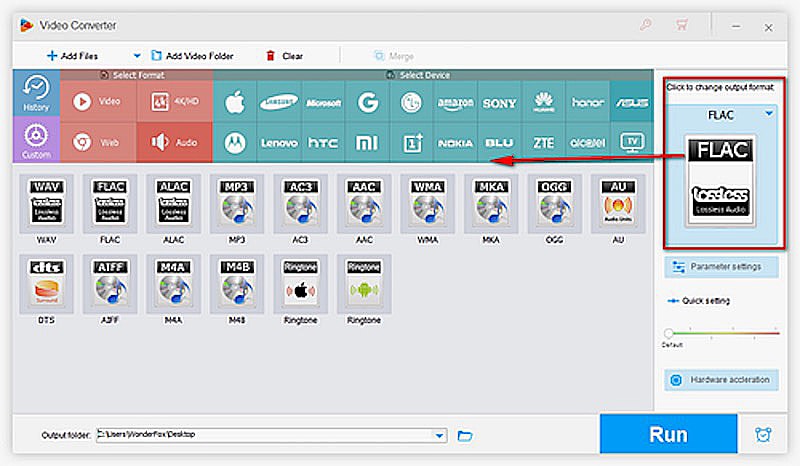Screen dimensions: 800x466
Task: Open ZTE device profiles
Action: point(543,142)
